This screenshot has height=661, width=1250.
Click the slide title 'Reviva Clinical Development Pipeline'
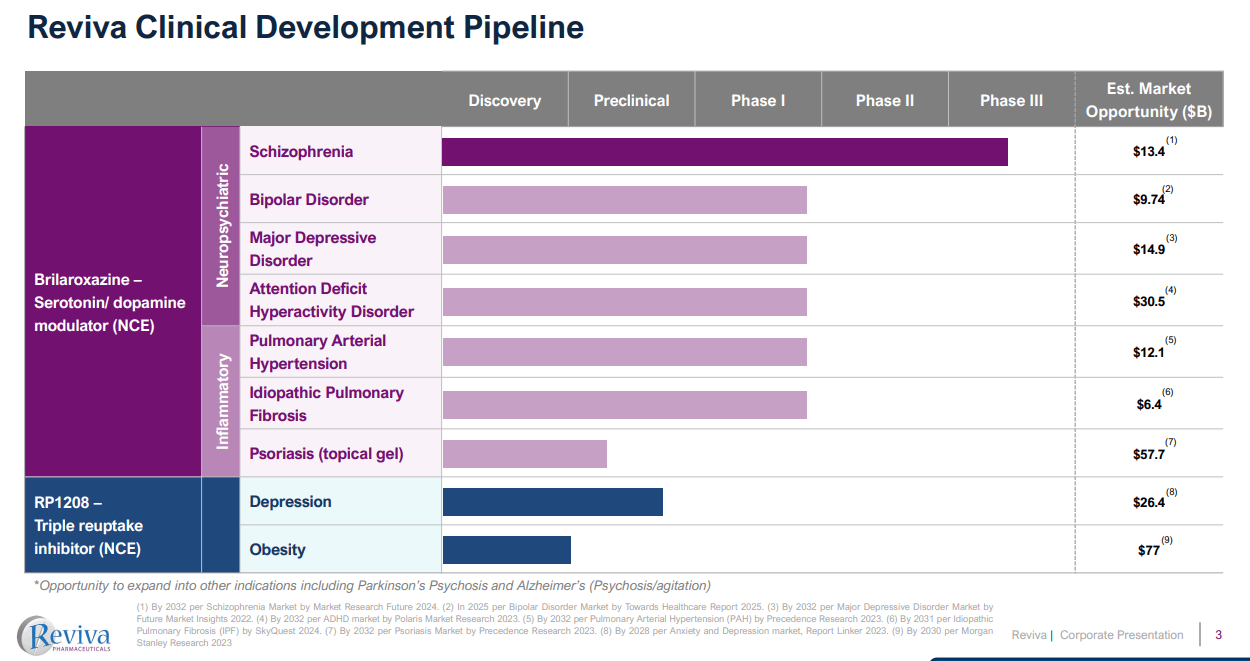[x=305, y=27]
